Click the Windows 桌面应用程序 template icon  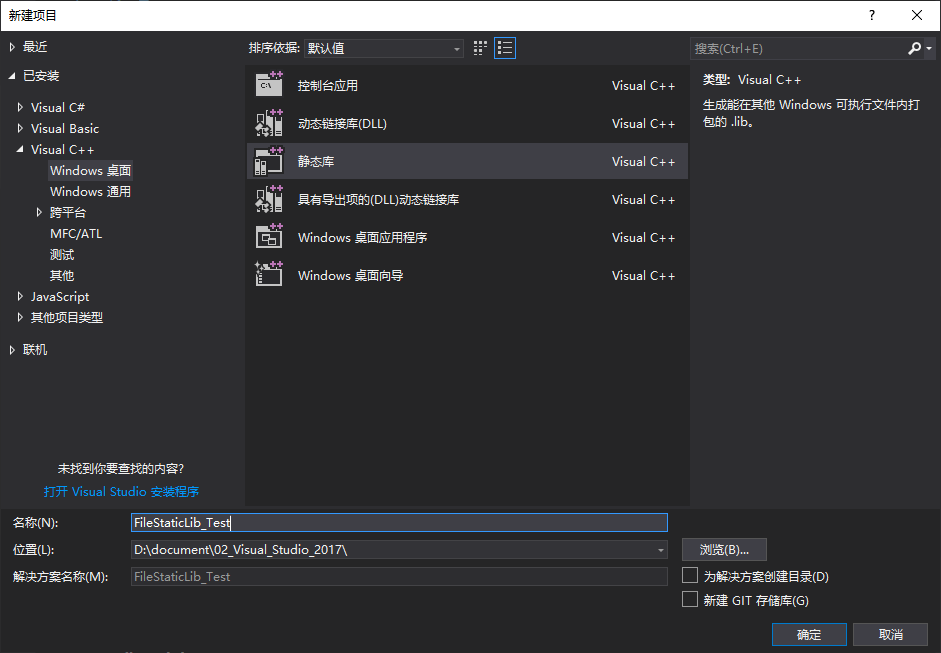pyautogui.click(x=268, y=237)
